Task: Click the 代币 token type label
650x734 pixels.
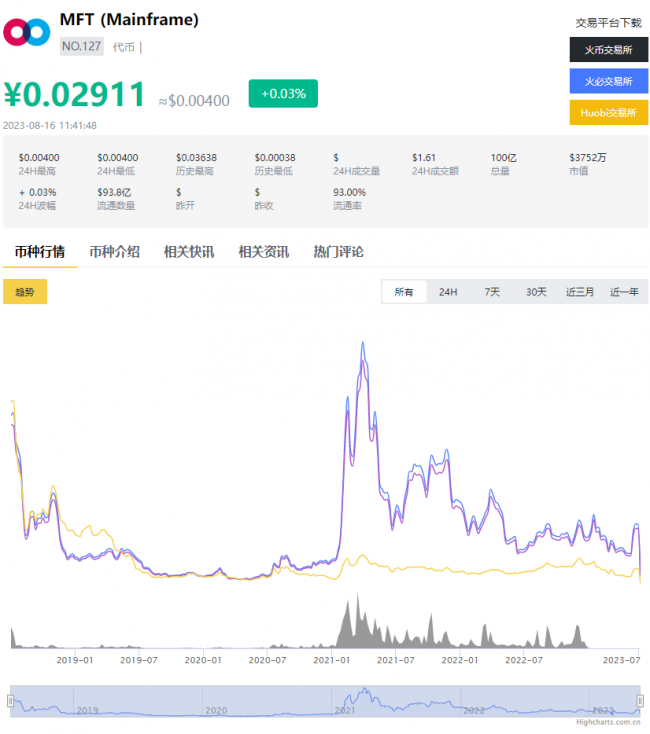Action: [x=124, y=47]
